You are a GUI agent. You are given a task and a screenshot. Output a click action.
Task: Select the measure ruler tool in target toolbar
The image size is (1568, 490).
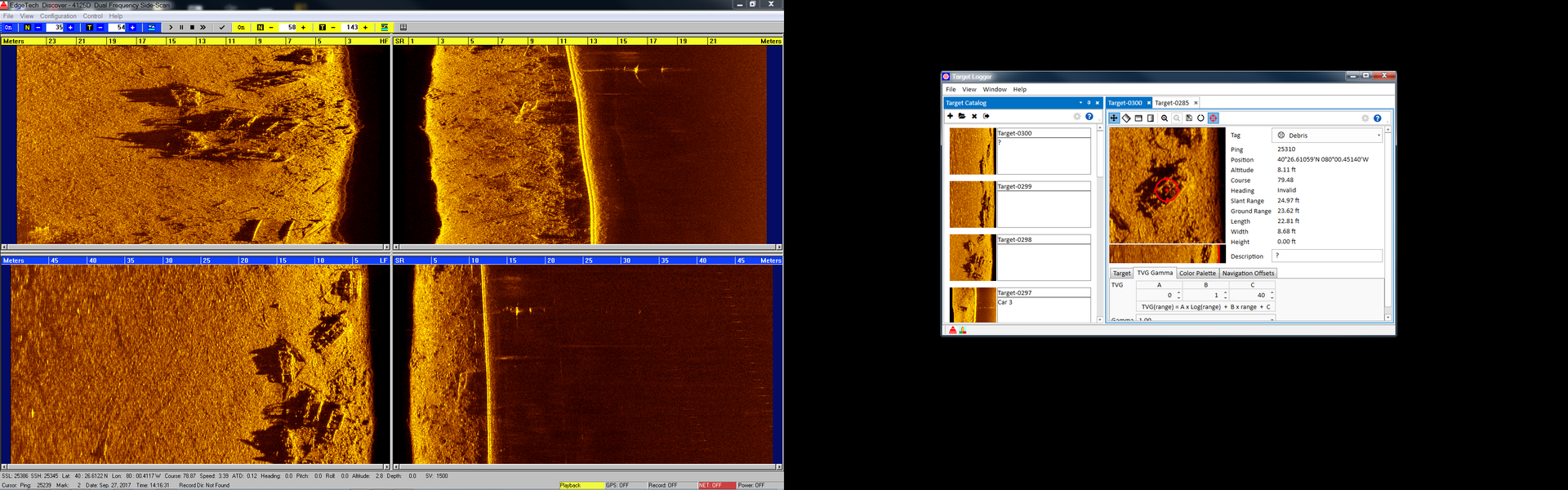click(x=1126, y=118)
